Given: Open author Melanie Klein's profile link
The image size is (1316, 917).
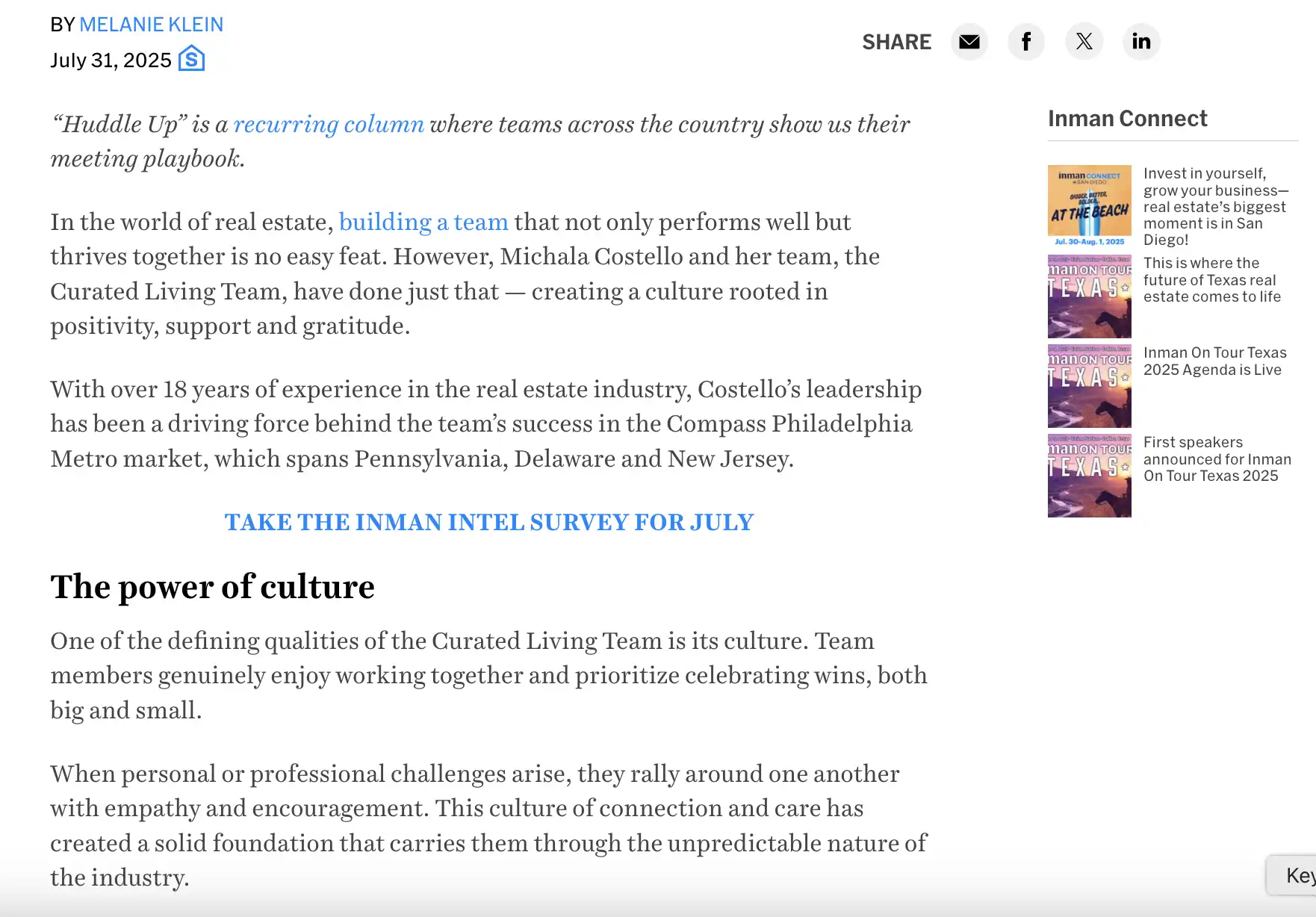Looking at the screenshot, I should click(151, 25).
